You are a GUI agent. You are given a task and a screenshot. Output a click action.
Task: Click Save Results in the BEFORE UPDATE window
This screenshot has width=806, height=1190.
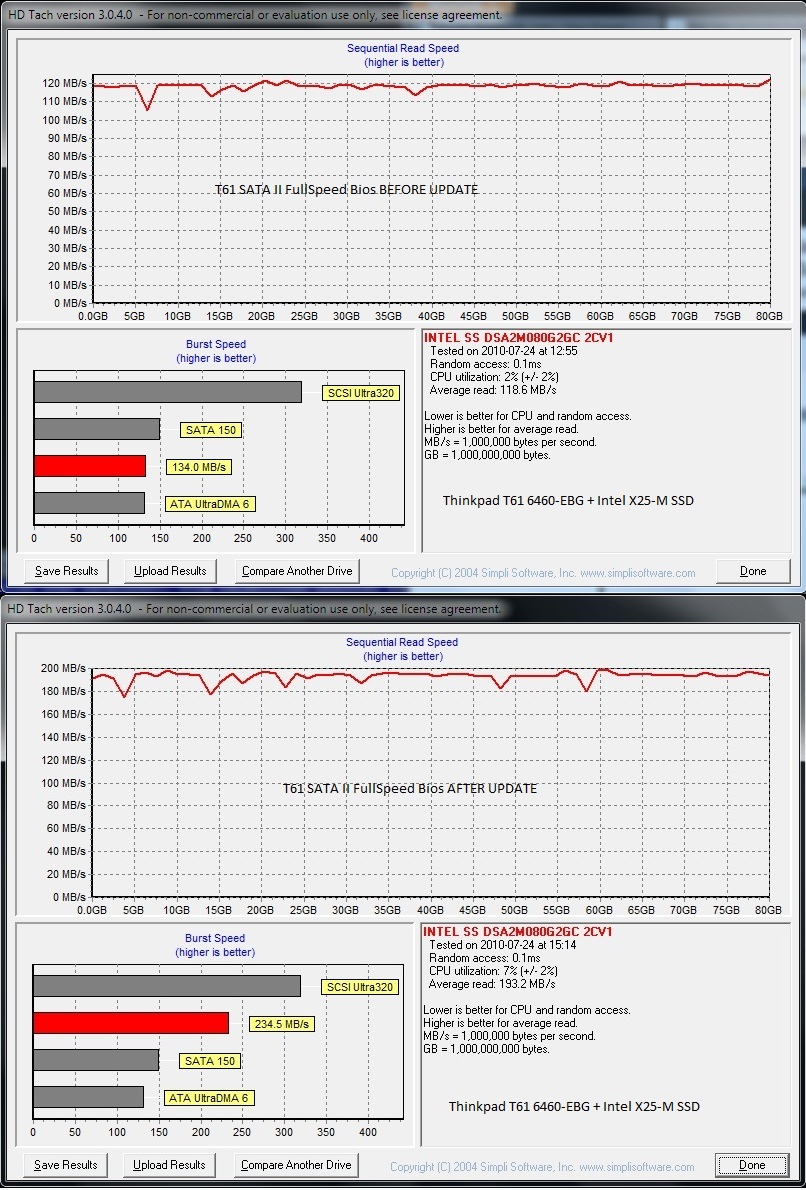[66, 571]
